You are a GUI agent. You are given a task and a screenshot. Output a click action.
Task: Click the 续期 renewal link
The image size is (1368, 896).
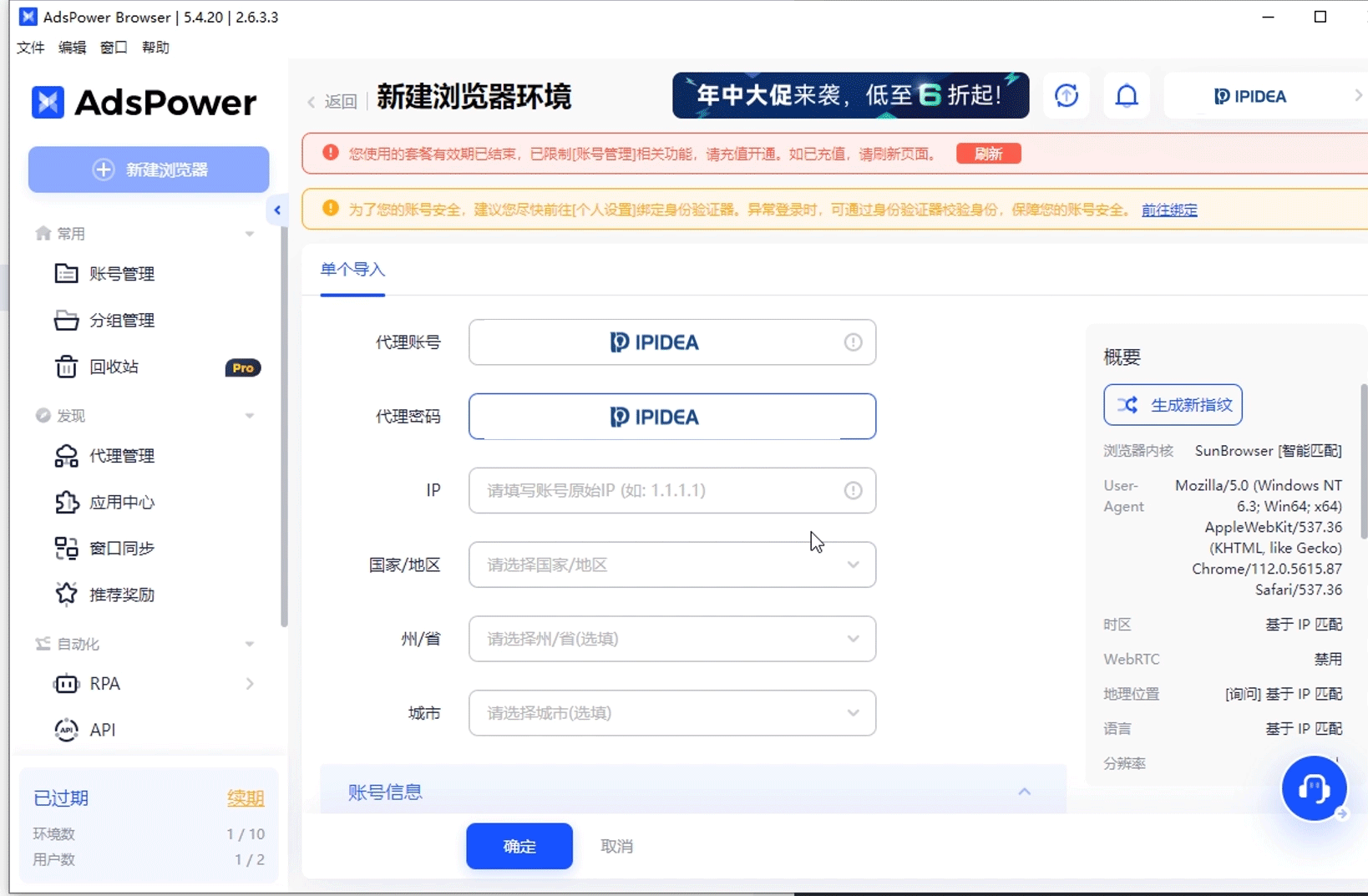point(245,798)
